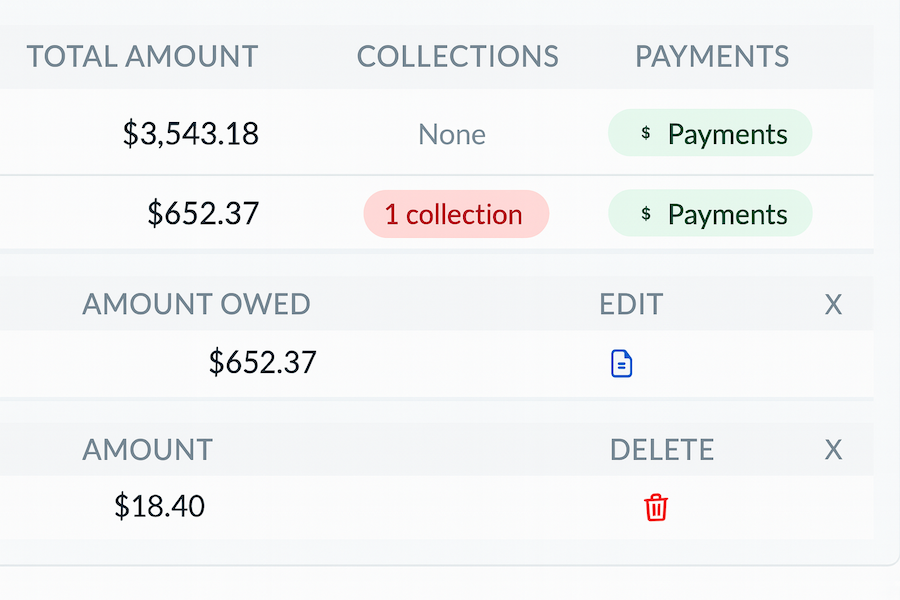Click the Collections column header

pyautogui.click(x=457, y=57)
